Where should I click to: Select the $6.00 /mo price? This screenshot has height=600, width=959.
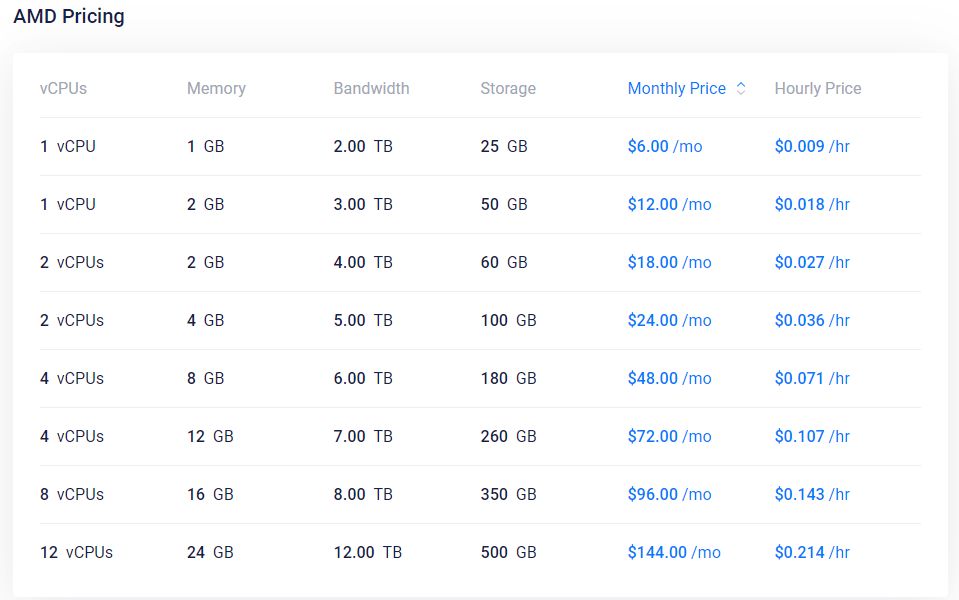(x=665, y=147)
